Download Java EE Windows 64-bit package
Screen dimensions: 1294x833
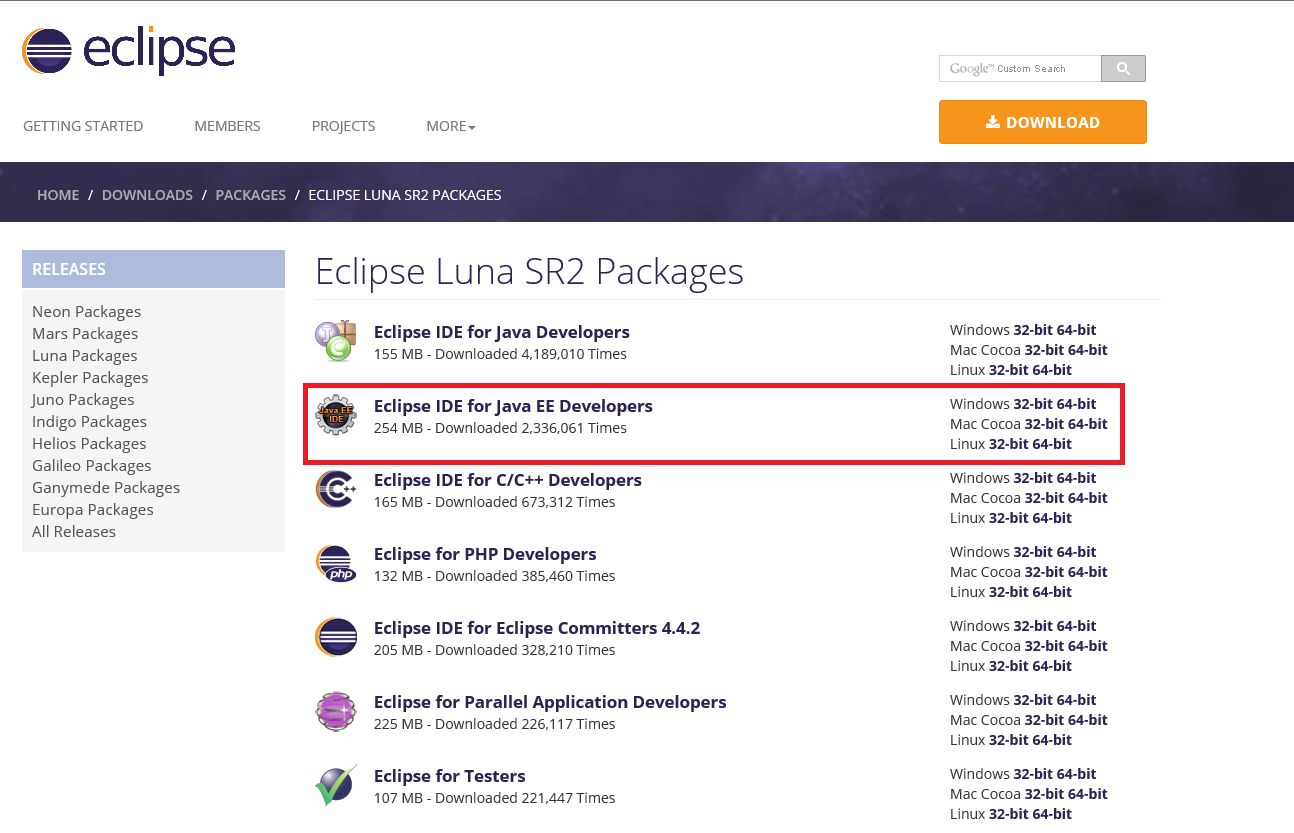tap(1076, 404)
